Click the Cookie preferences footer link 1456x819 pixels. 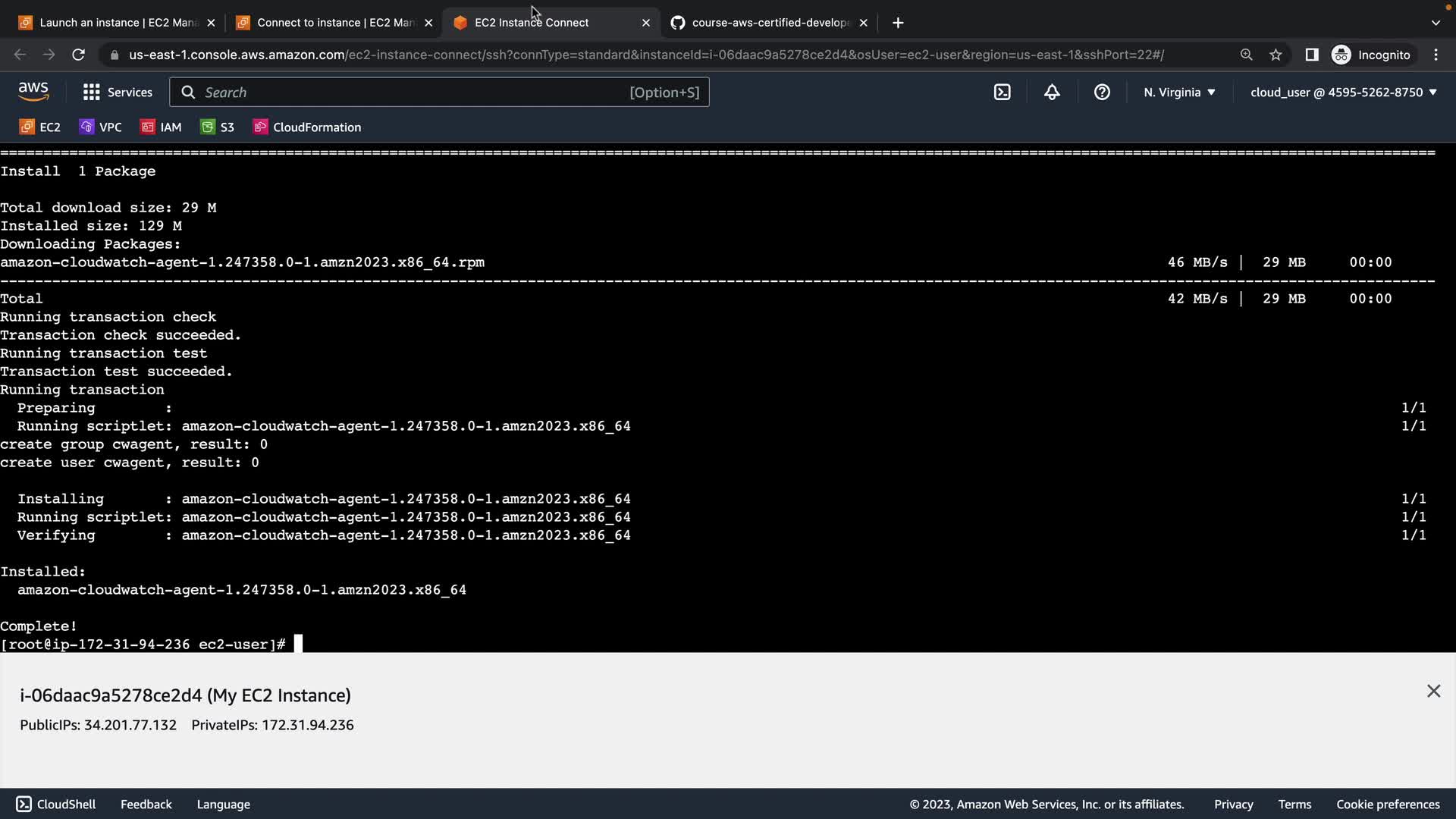[1388, 804]
